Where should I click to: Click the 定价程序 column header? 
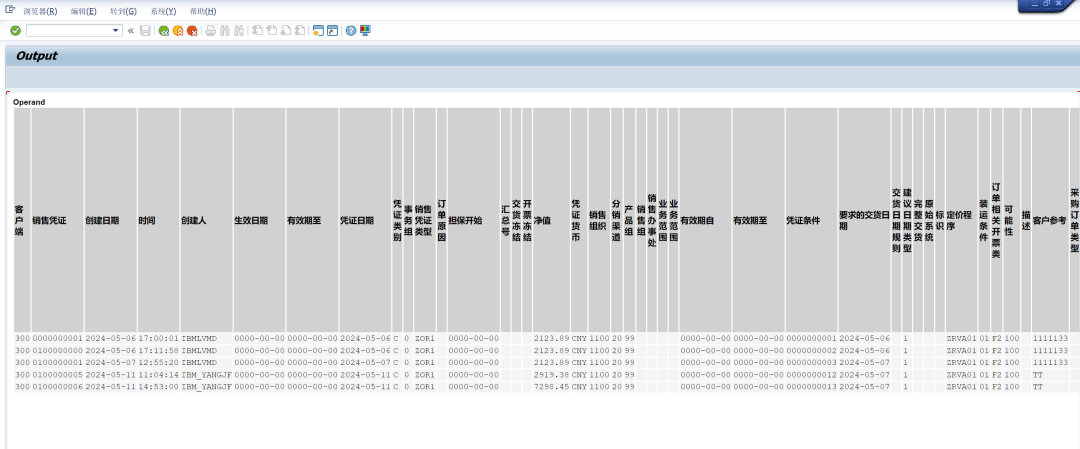(962, 220)
